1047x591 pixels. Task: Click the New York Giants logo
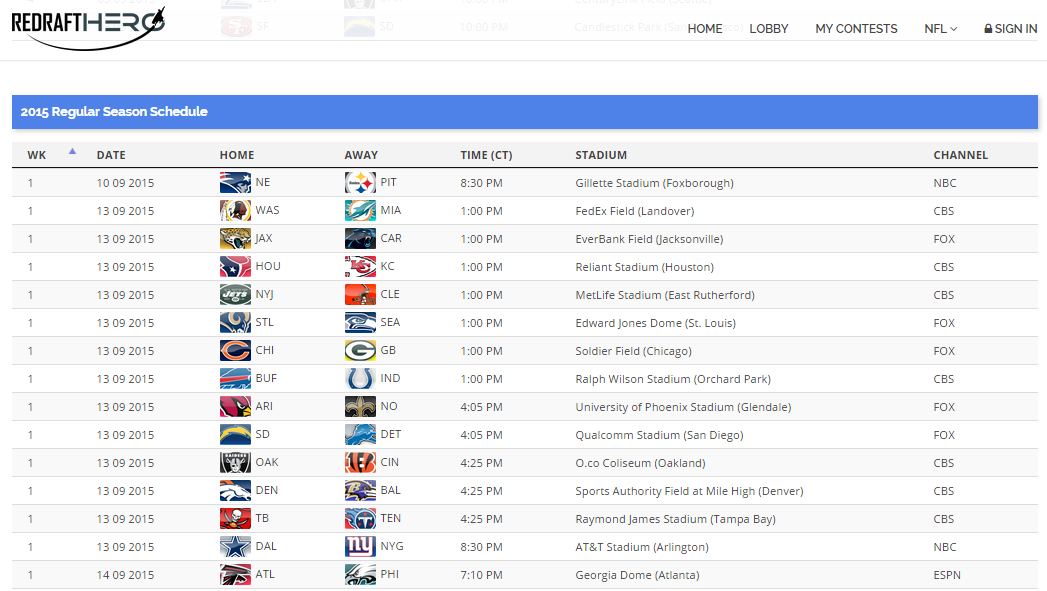pos(360,547)
